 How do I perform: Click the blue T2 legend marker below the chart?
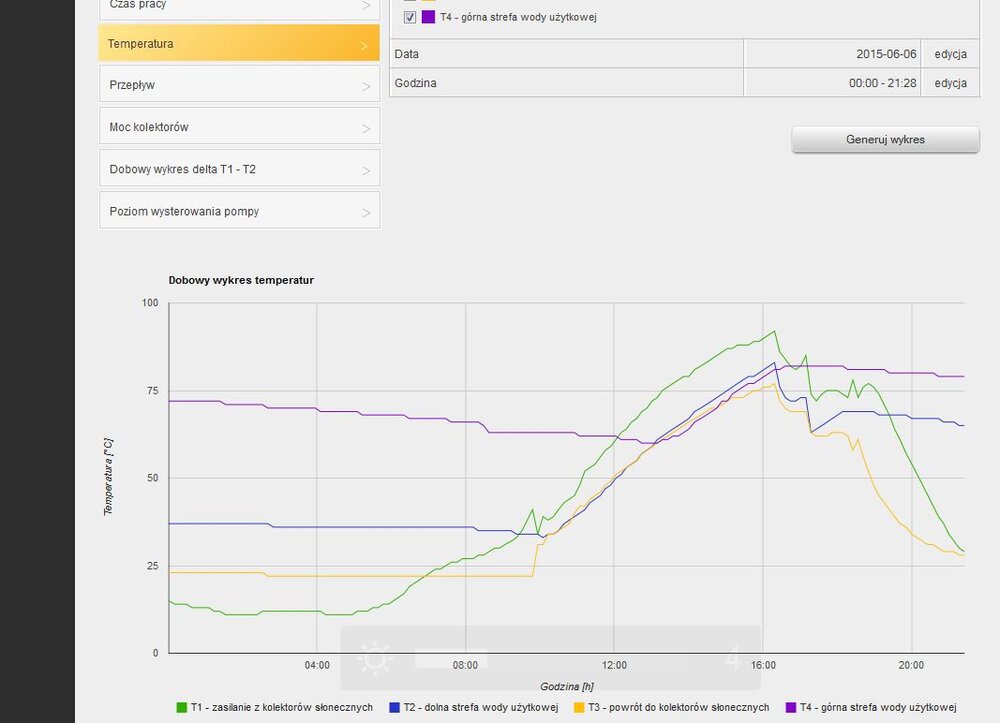(x=394, y=708)
